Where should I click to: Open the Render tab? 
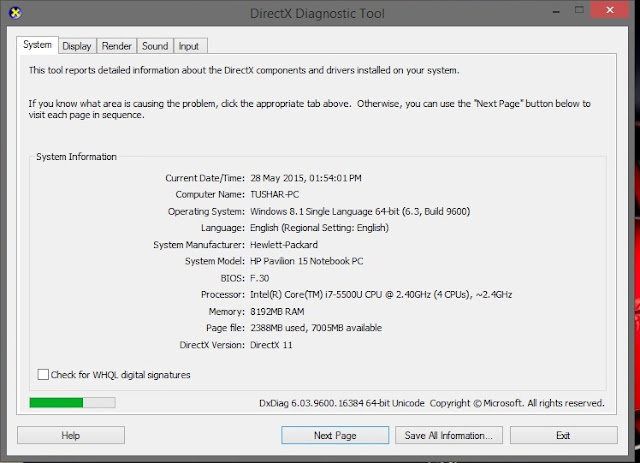click(x=117, y=46)
